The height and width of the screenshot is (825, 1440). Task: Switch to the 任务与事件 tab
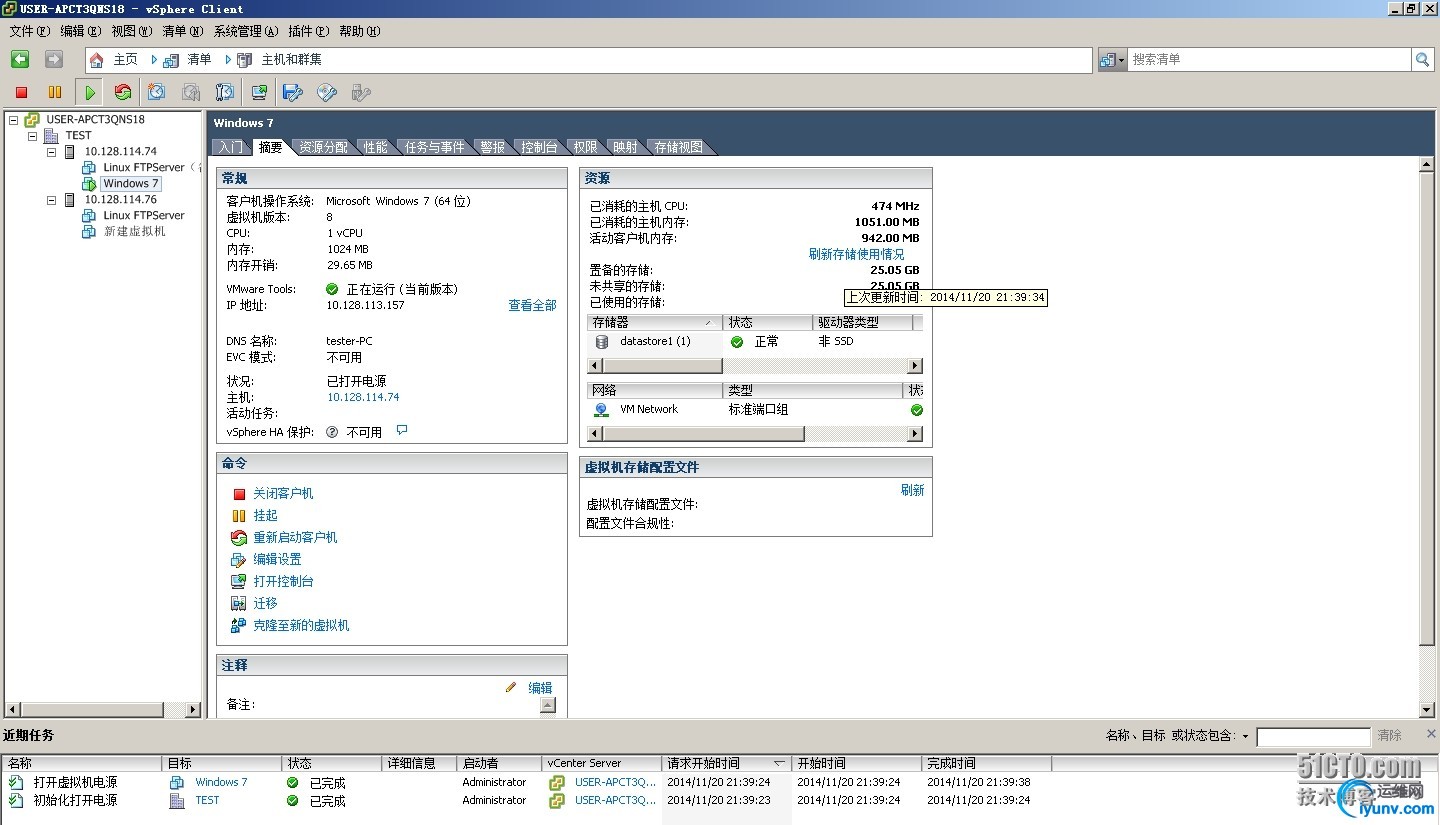pos(435,148)
